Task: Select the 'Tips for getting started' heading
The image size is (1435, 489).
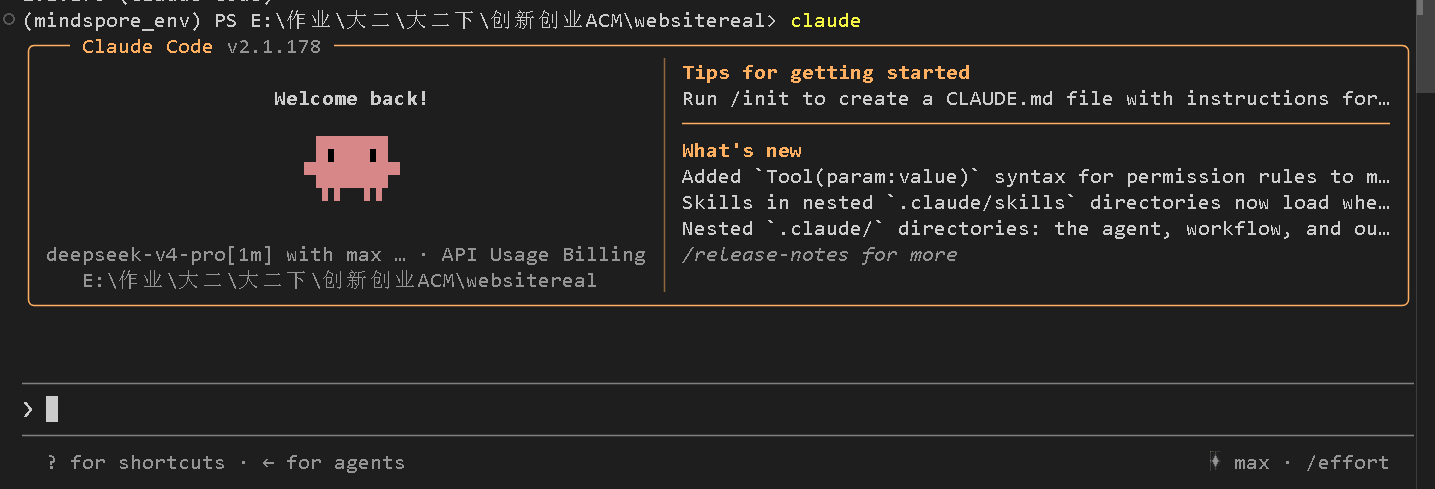Action: (x=826, y=72)
